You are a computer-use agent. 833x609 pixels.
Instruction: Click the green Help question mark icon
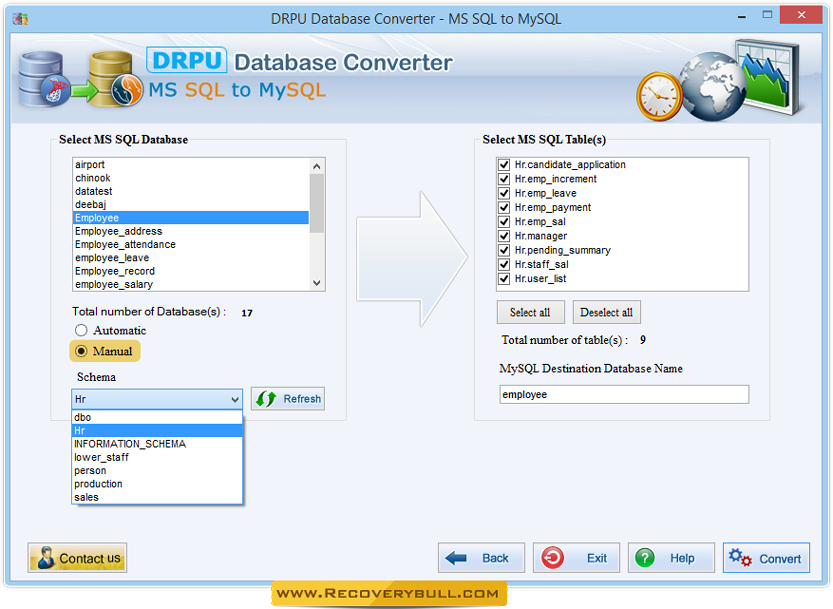pyautogui.click(x=645, y=558)
